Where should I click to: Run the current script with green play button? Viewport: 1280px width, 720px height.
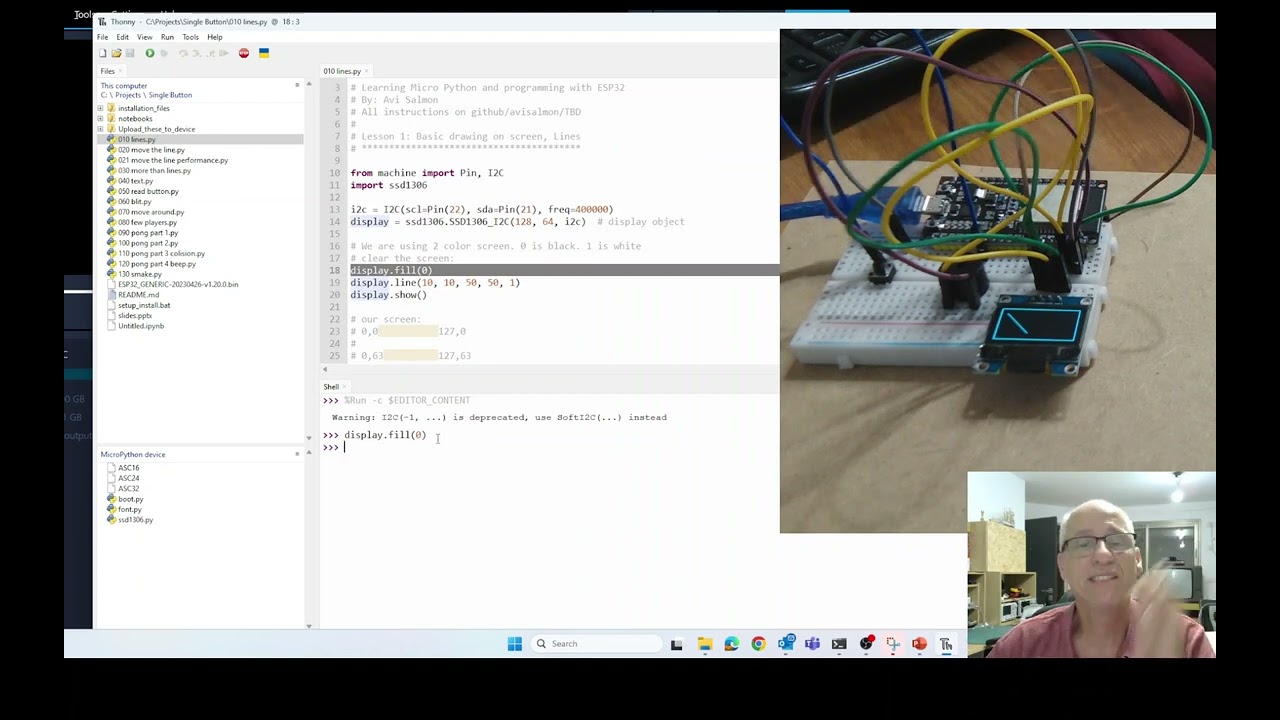click(150, 53)
